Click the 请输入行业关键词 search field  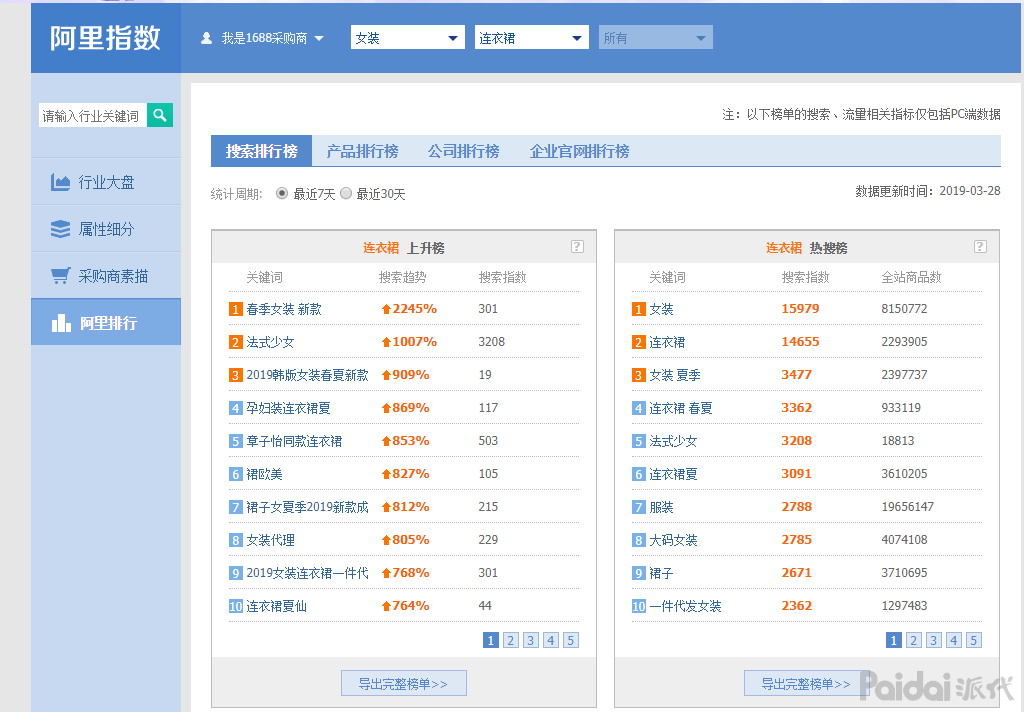tap(93, 116)
